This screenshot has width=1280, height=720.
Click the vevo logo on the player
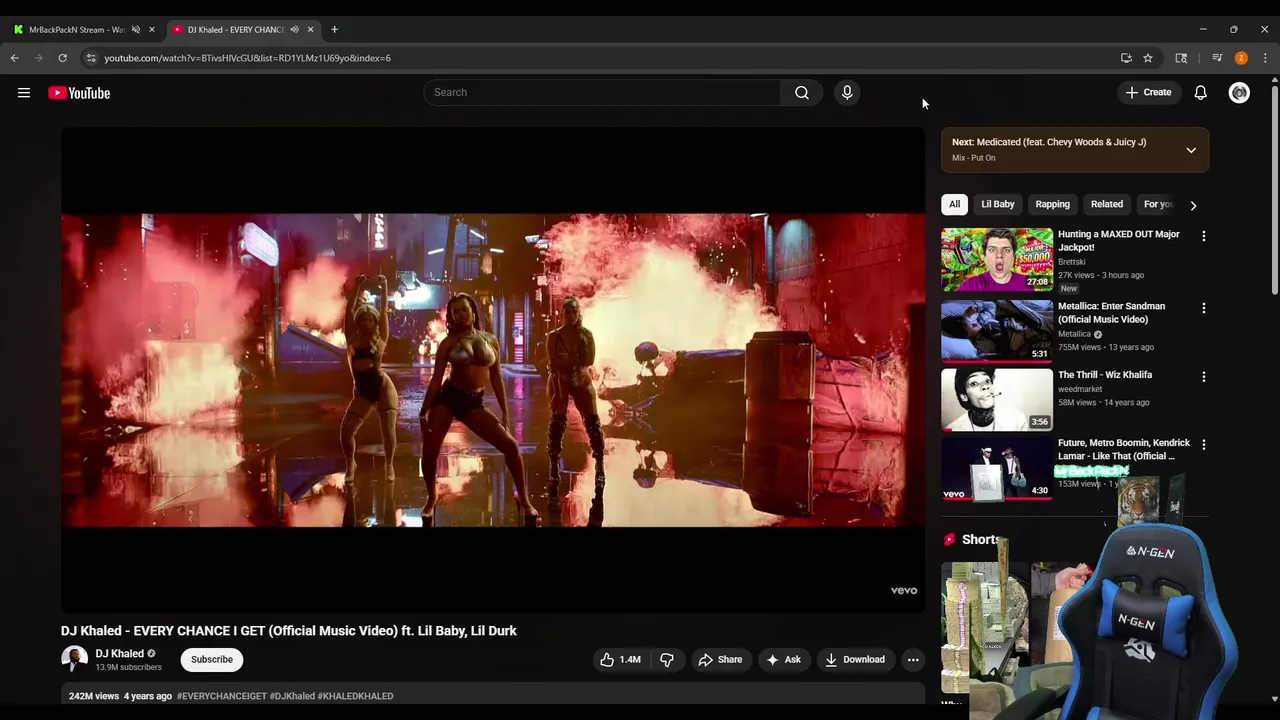pos(904,591)
